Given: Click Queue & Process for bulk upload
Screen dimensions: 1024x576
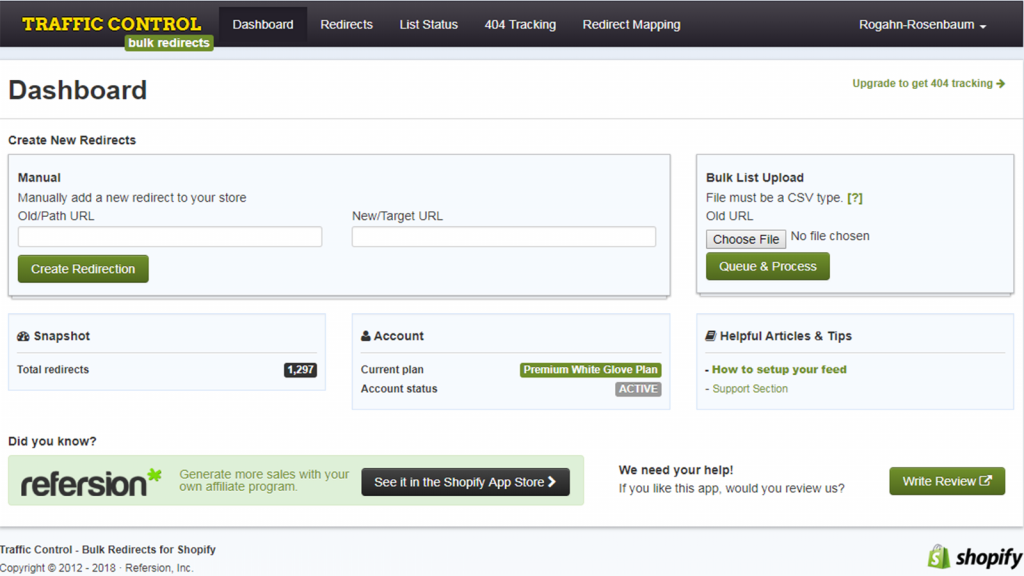Looking at the screenshot, I should point(767,266).
